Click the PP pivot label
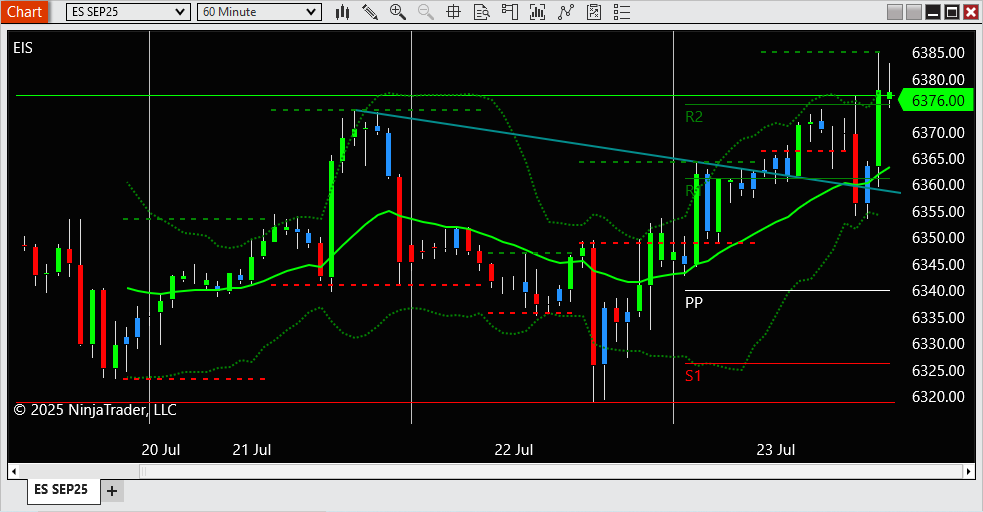The height and width of the screenshot is (512, 983). coord(694,303)
